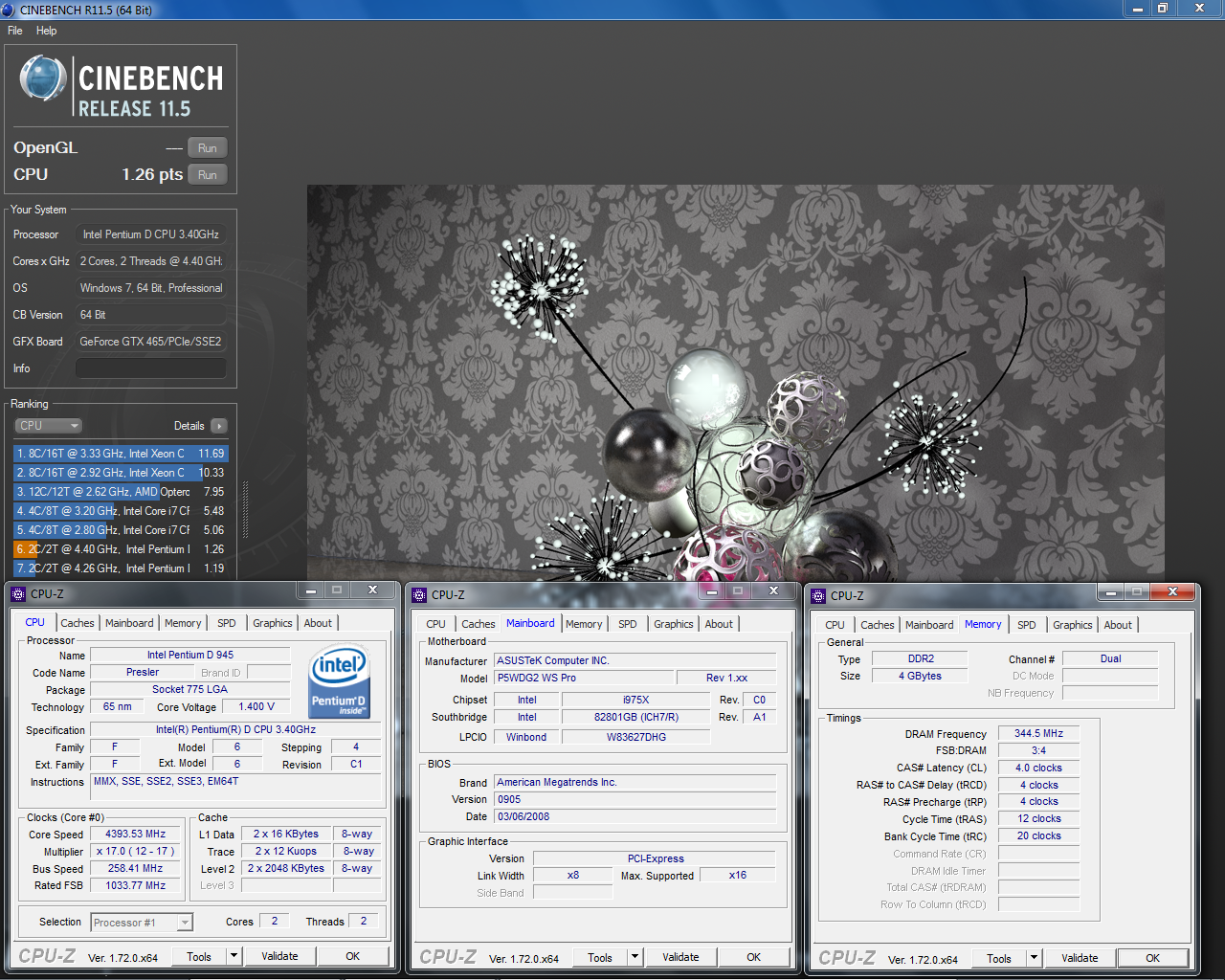Click the Info input field
This screenshot has width=1225, height=980.
coord(151,368)
